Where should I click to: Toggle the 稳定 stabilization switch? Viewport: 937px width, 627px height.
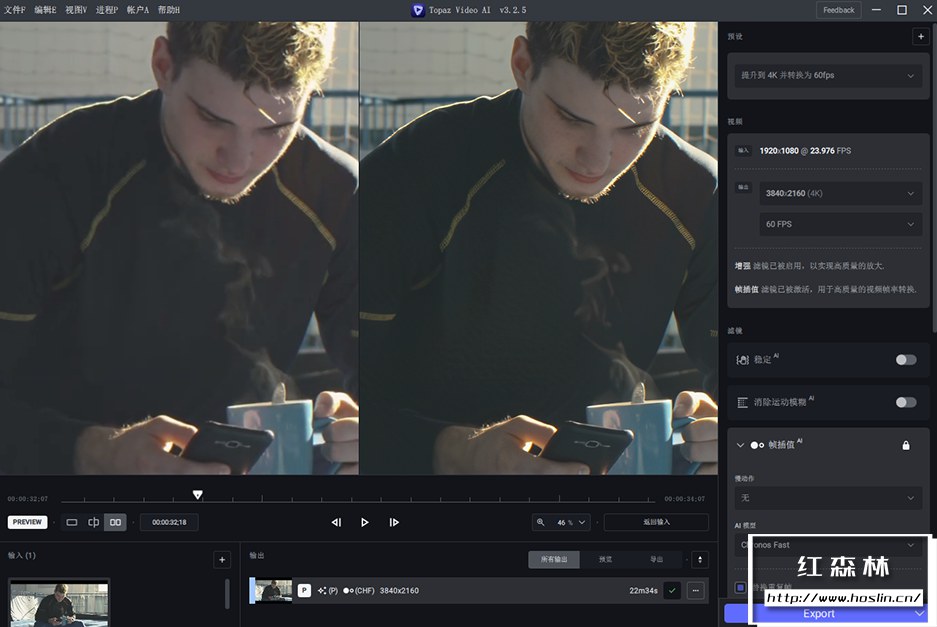coord(906,359)
